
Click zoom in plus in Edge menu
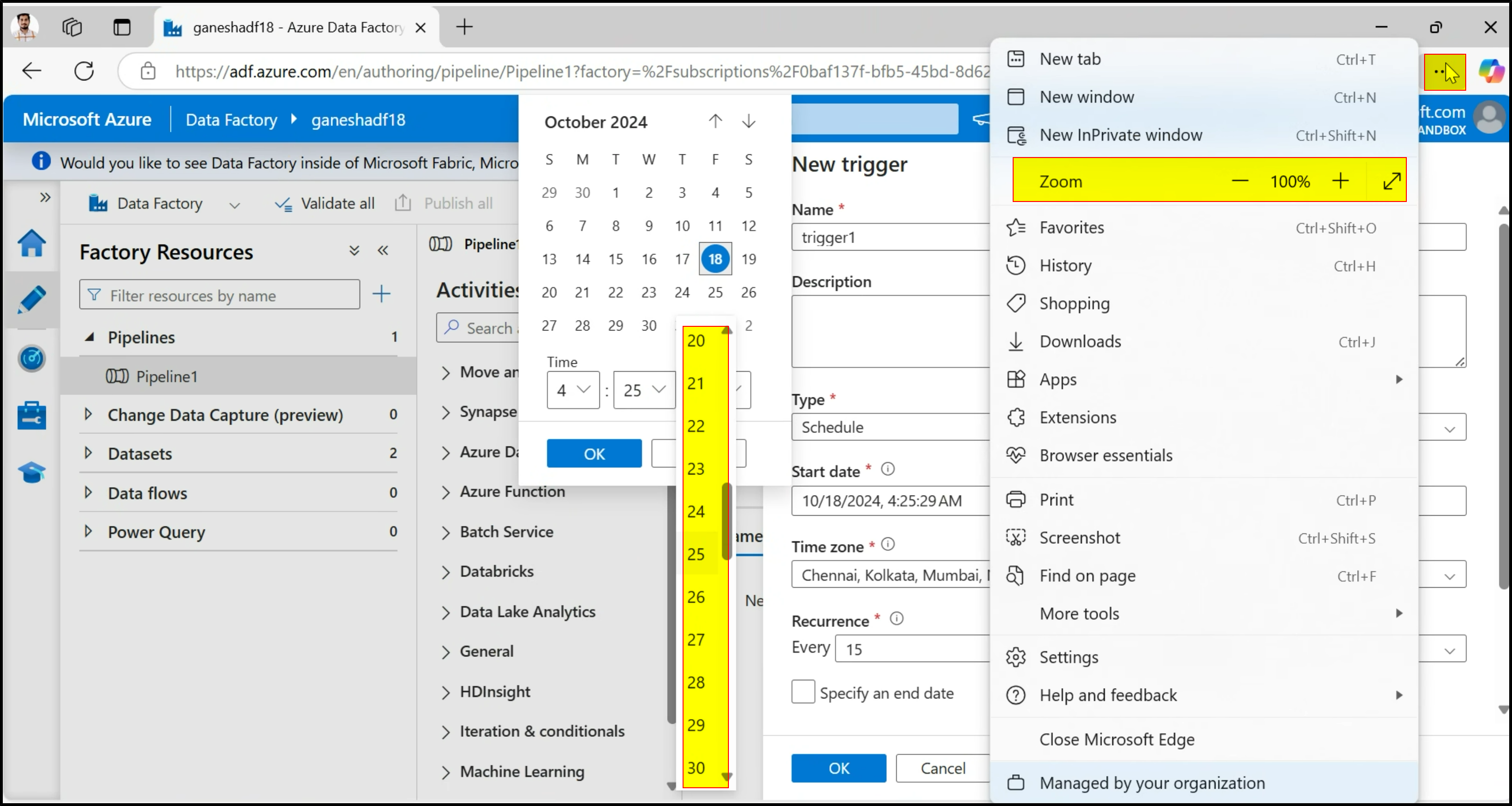click(x=1340, y=181)
